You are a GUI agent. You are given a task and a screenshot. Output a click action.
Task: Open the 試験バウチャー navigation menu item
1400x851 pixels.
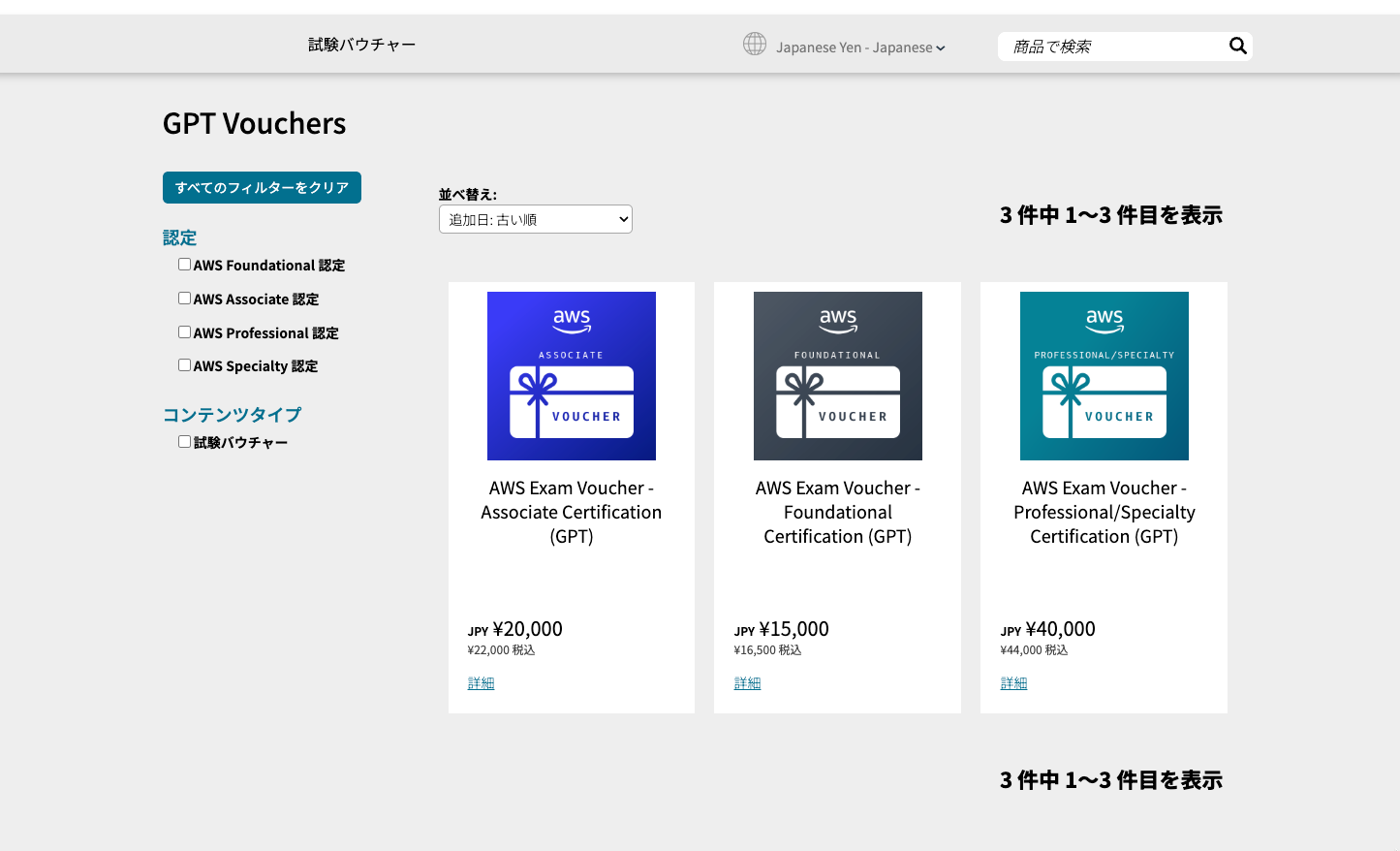point(361,45)
